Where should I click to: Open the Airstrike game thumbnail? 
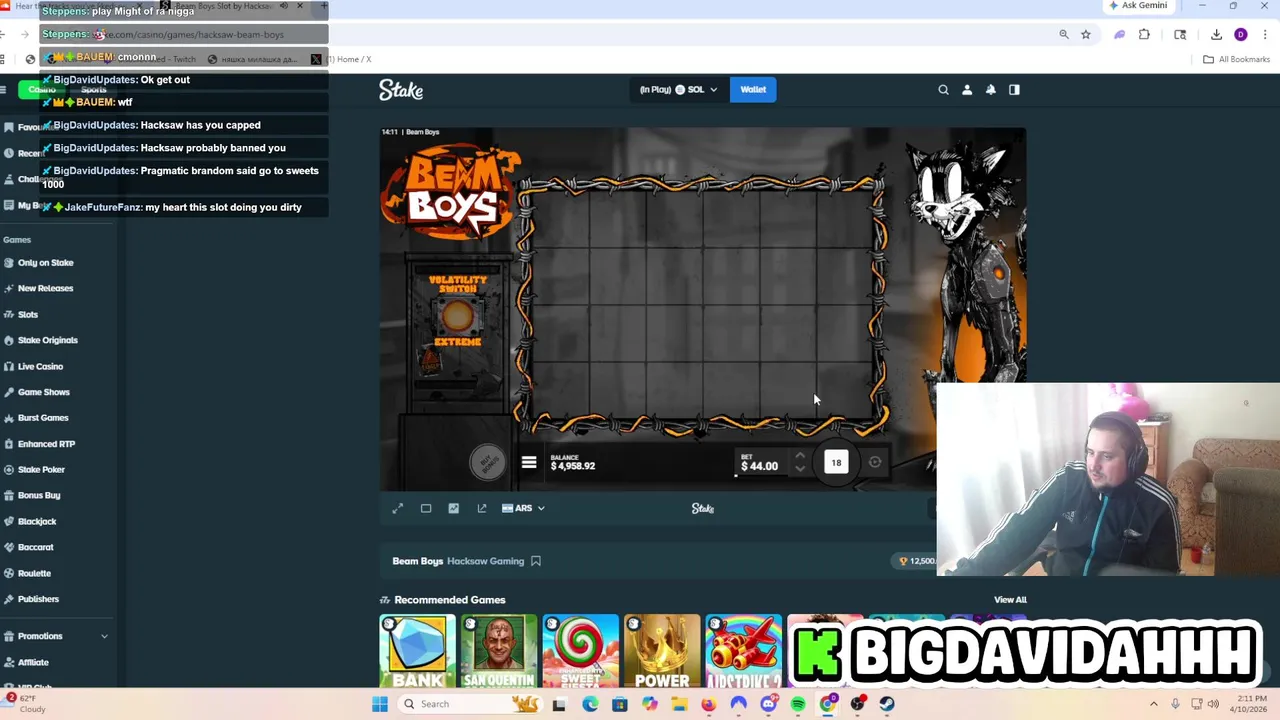coord(743,652)
